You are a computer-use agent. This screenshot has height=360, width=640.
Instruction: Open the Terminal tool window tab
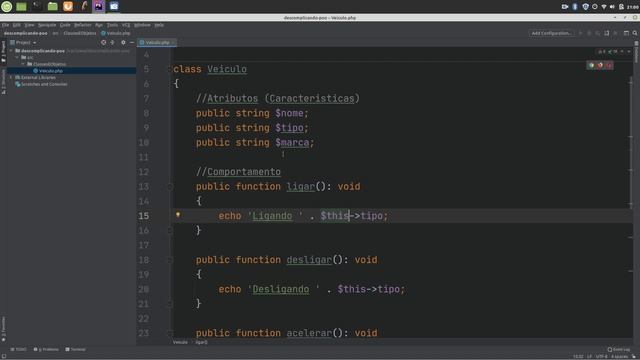(x=76, y=349)
